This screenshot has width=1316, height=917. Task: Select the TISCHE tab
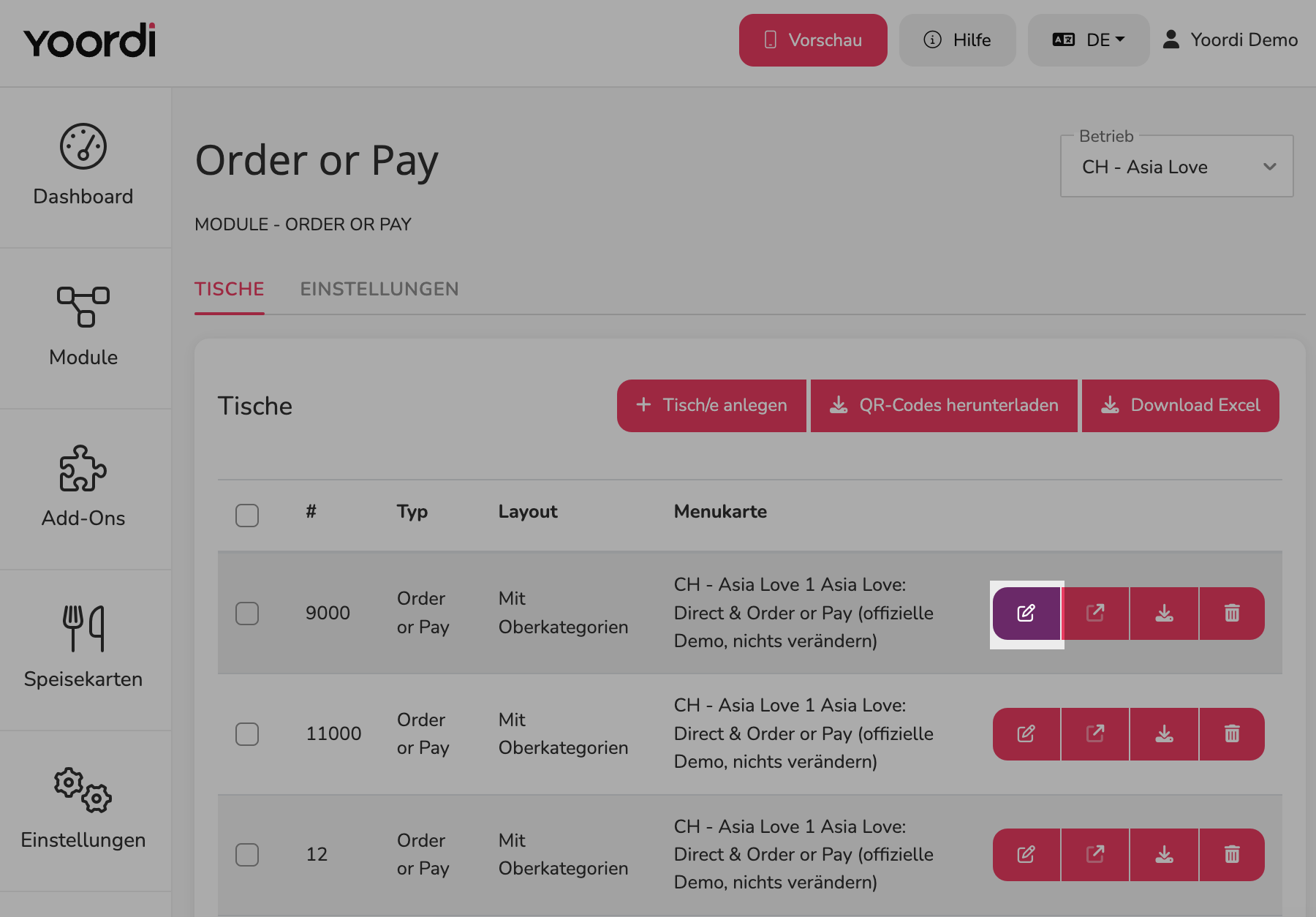pos(230,289)
